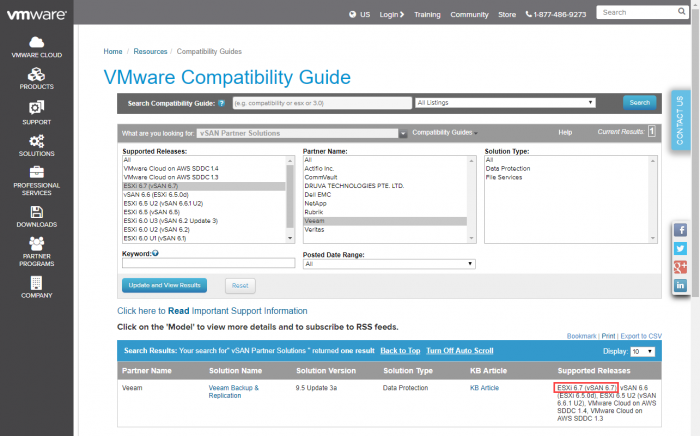Image resolution: width=700 pixels, height=436 pixels.
Task: Select US region link
Action: [365, 14]
